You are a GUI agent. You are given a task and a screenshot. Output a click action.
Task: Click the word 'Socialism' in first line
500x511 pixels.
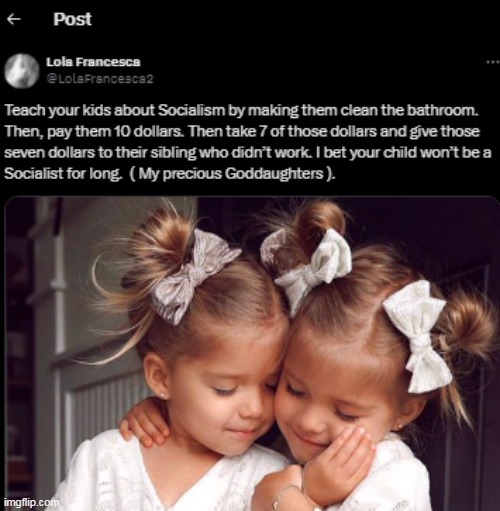pos(191,110)
